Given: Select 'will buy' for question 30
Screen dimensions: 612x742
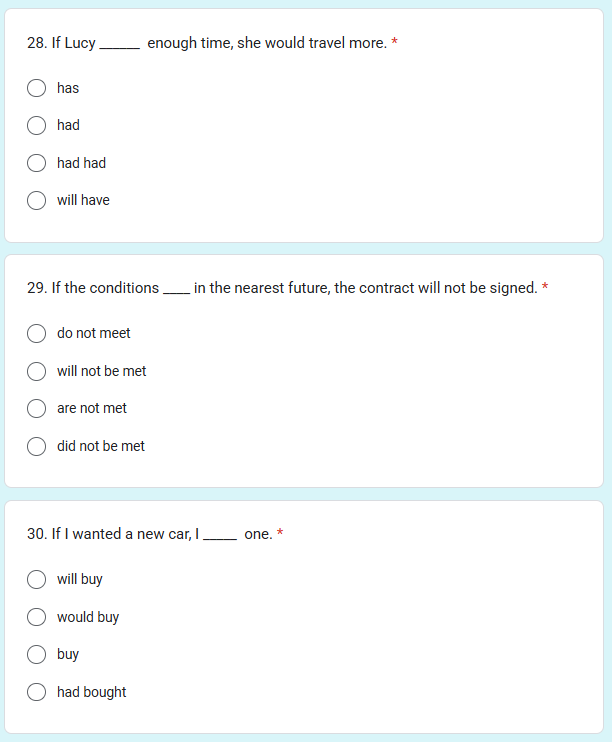Looking at the screenshot, I should pyautogui.click(x=36, y=579).
